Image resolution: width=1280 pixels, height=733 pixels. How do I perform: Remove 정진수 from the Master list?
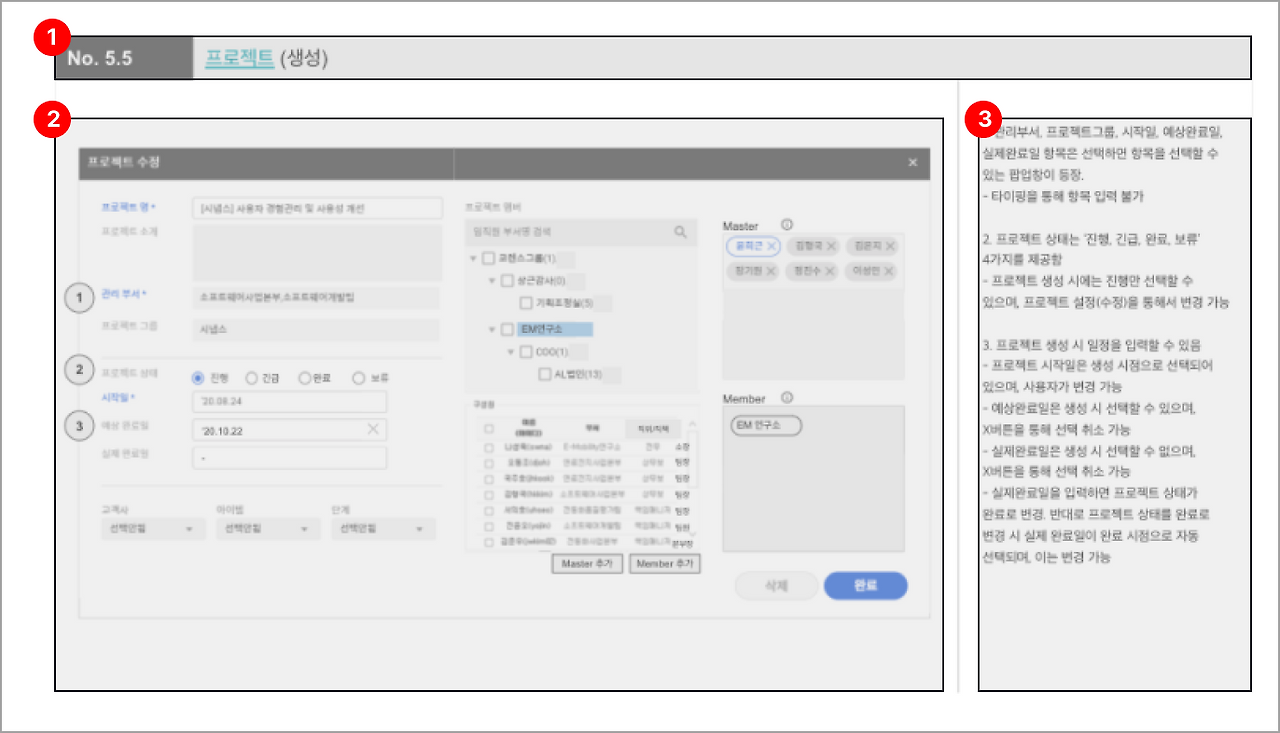point(831,271)
